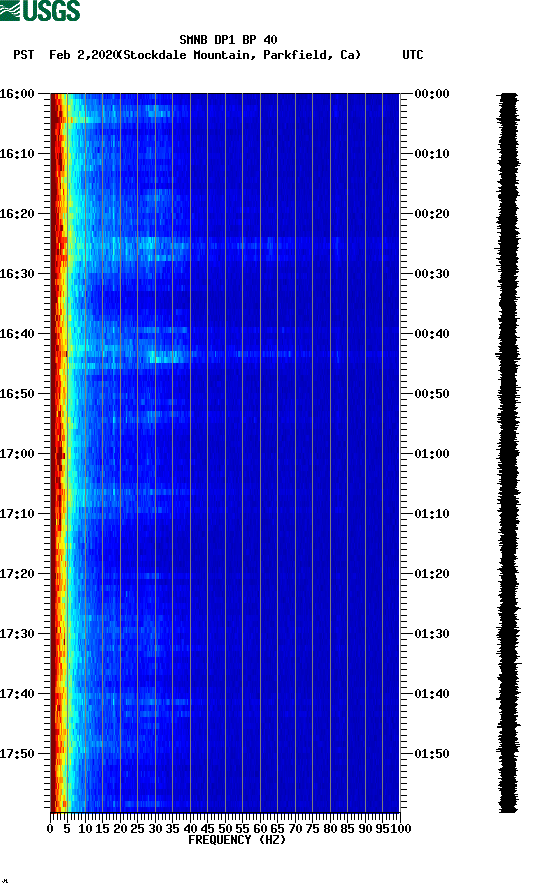Click the 00:00 UTC time label
The image size is (552, 892).
(x=432, y=94)
